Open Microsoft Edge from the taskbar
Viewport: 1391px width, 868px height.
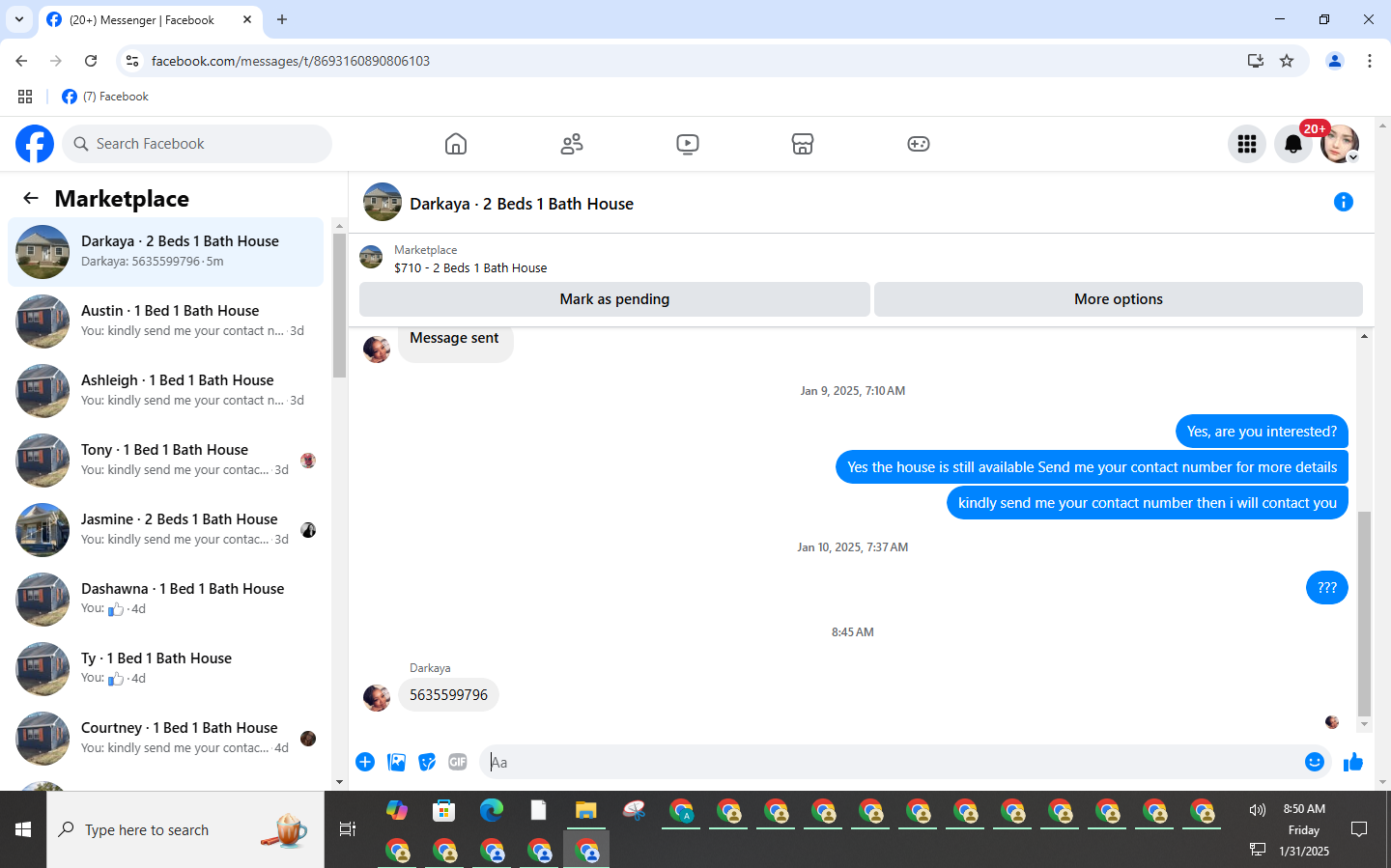pyautogui.click(x=492, y=810)
